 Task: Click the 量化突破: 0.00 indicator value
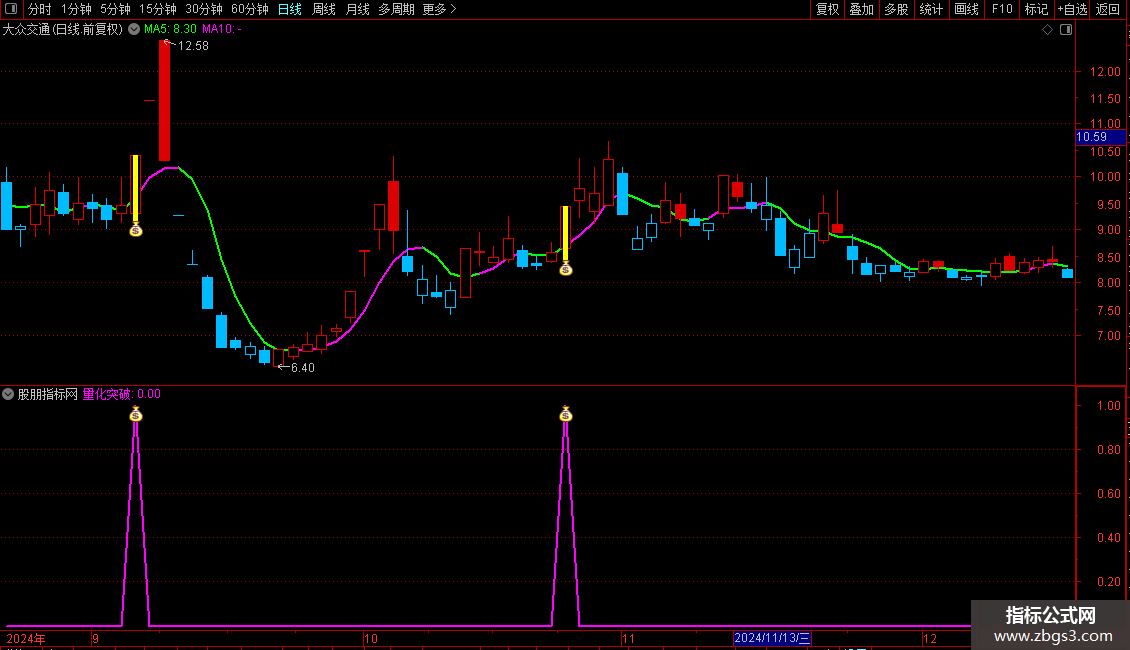pyautogui.click(x=122, y=394)
